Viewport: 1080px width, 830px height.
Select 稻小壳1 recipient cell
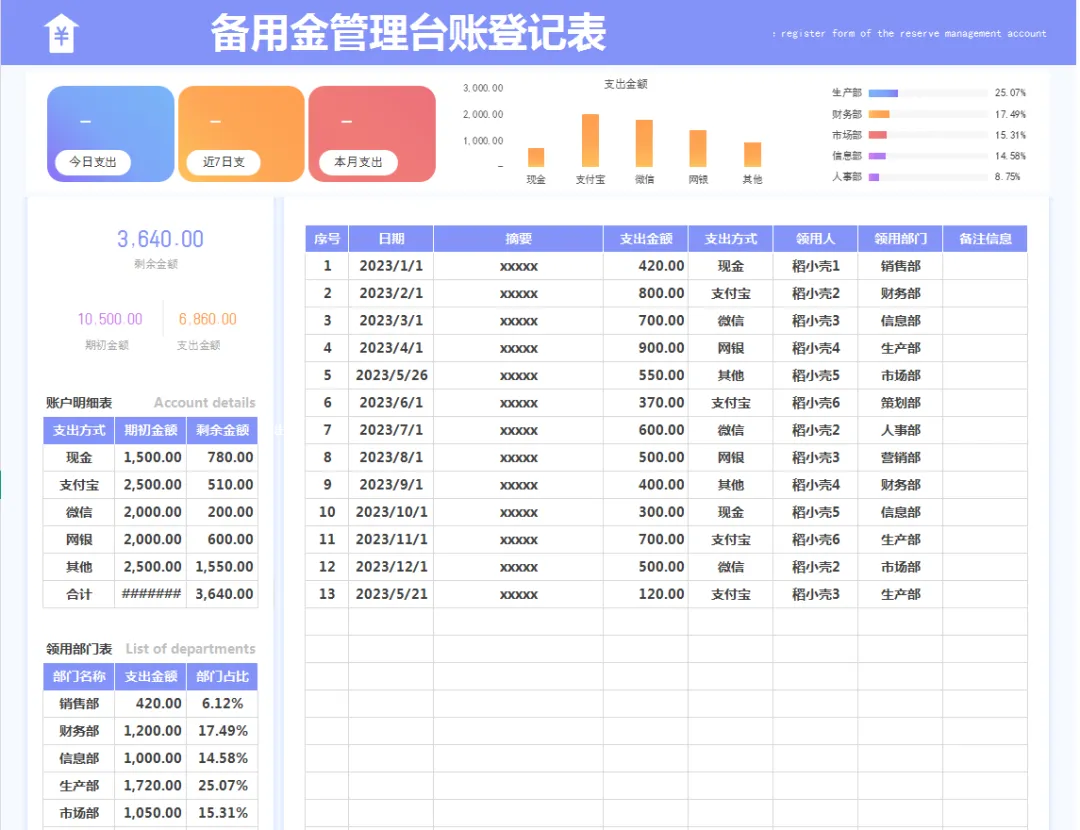click(815, 266)
